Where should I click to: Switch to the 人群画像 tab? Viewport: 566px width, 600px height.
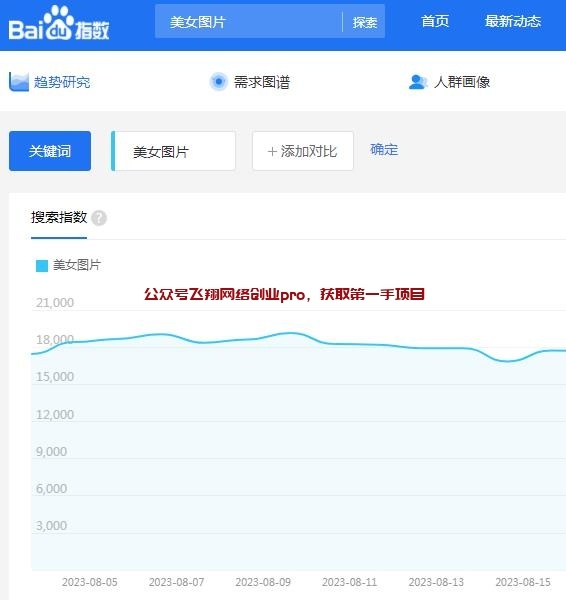pos(450,82)
